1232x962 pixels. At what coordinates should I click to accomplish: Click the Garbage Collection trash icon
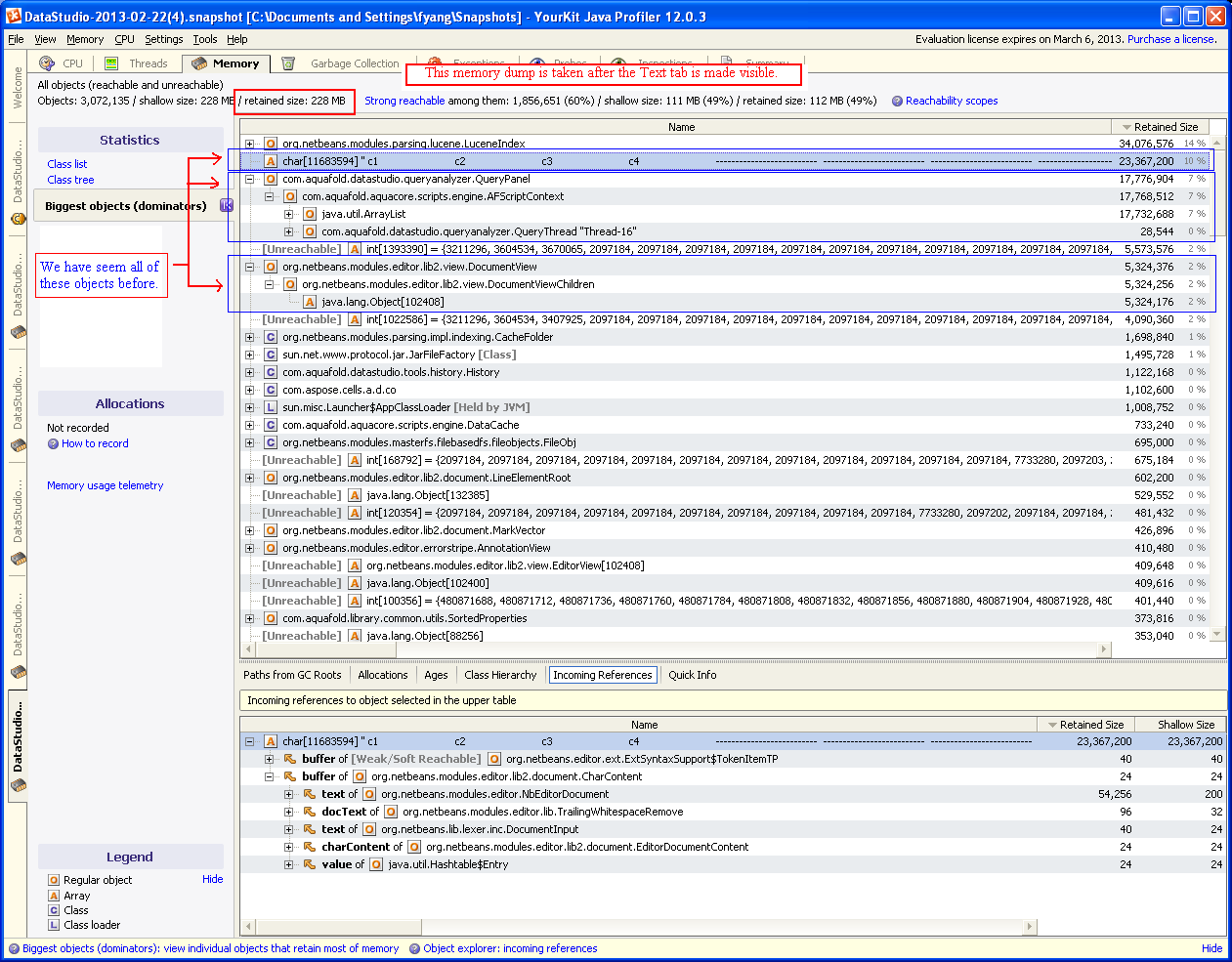288,63
